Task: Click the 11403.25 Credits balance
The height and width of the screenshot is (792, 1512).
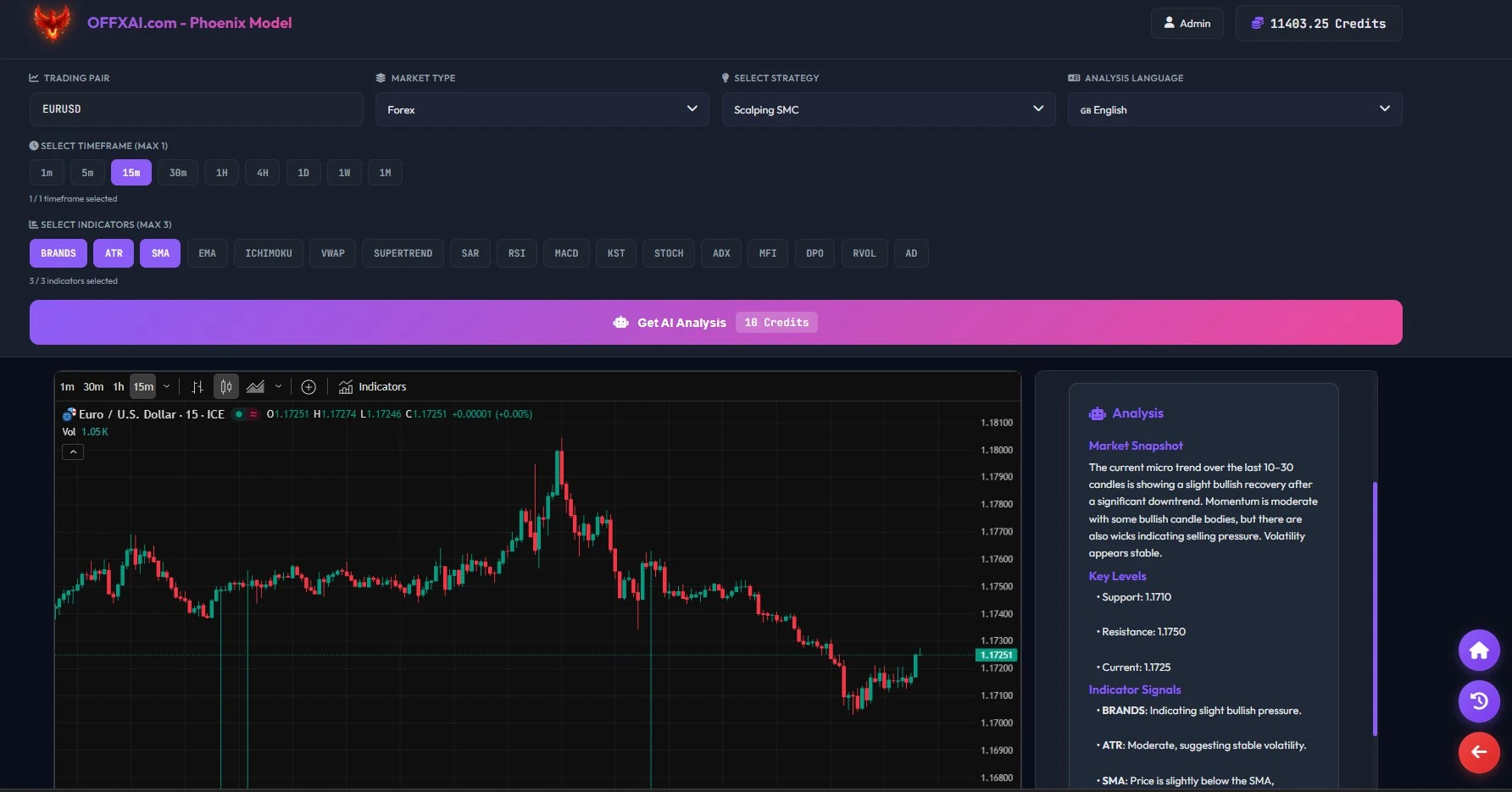Action: (1319, 23)
